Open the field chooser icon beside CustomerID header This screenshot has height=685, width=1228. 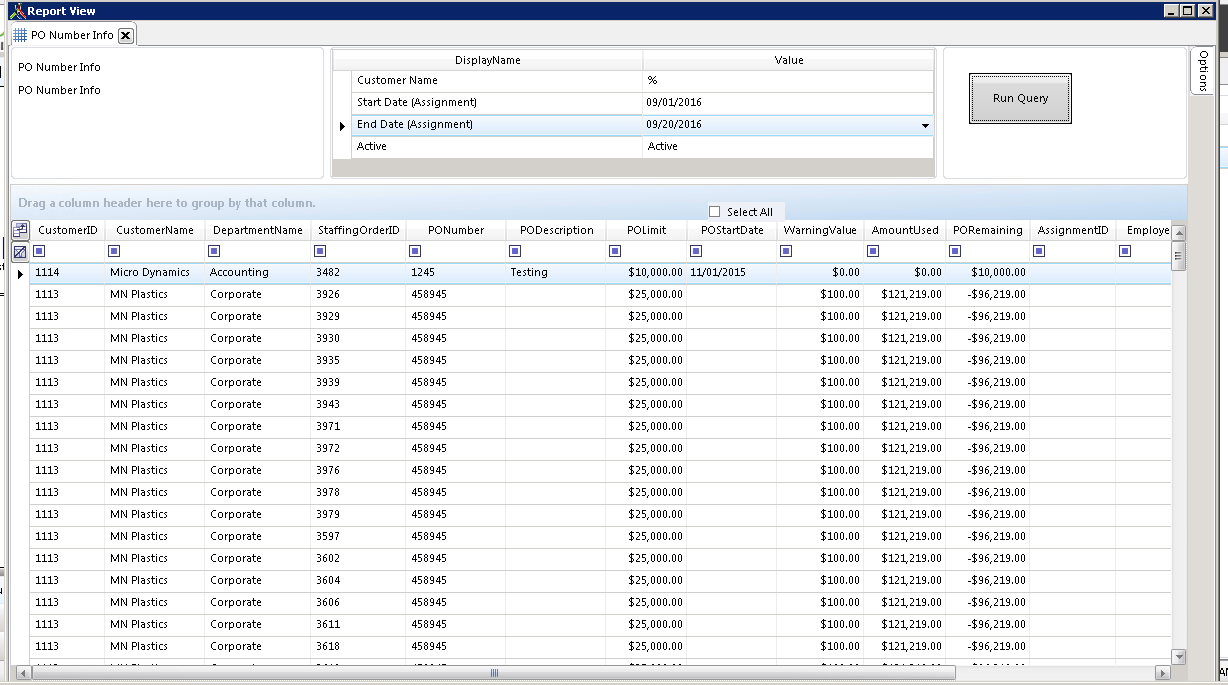20,230
